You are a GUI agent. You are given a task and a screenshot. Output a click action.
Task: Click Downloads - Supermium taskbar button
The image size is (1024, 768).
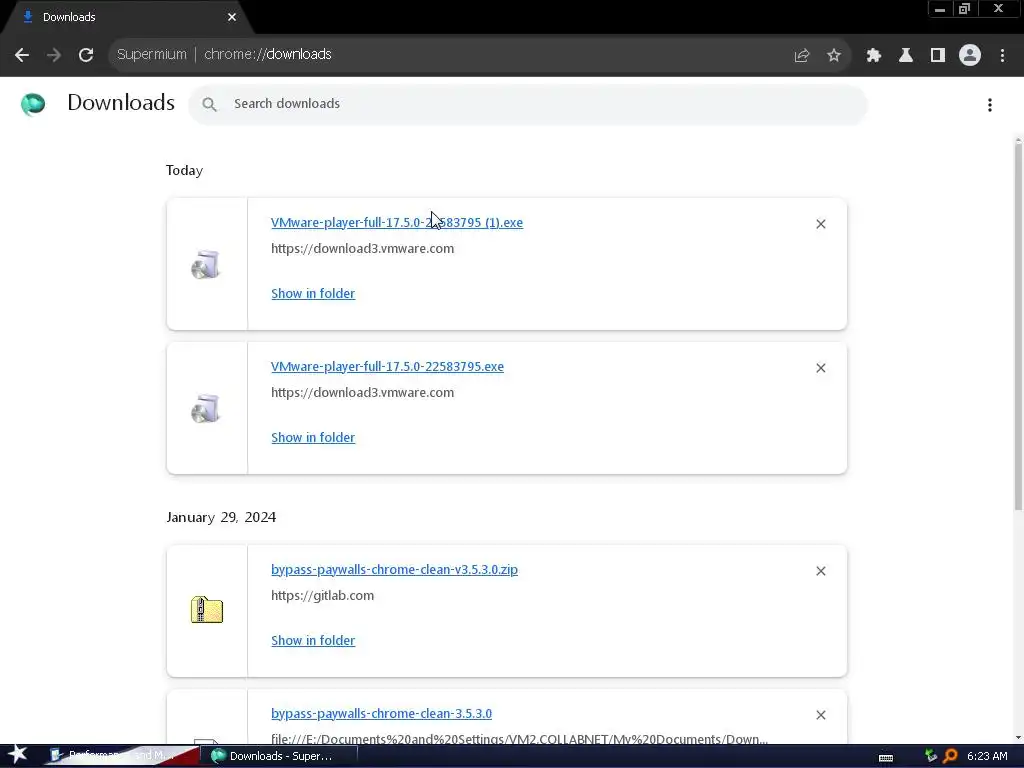click(x=281, y=756)
